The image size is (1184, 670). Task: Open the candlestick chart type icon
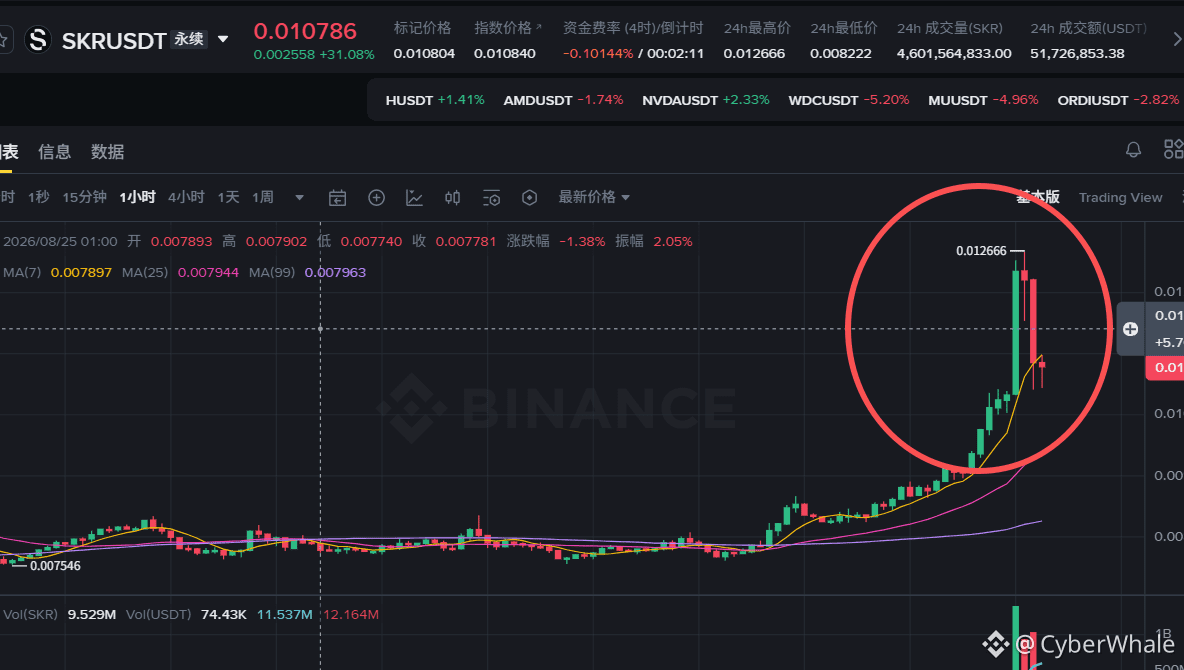click(x=452, y=198)
